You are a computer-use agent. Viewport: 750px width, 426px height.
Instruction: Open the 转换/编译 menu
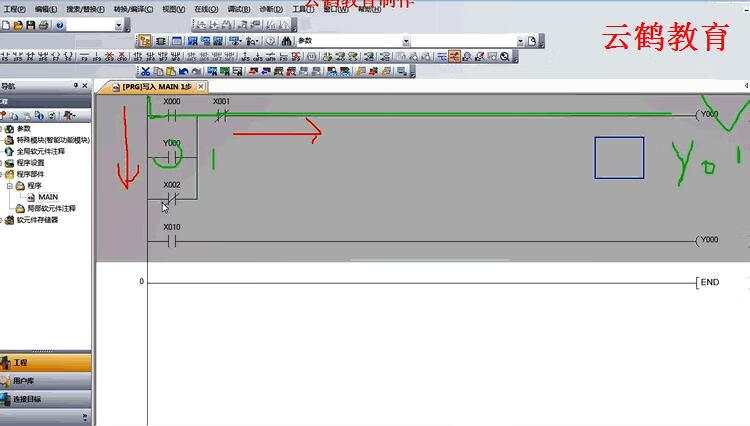coord(133,9)
